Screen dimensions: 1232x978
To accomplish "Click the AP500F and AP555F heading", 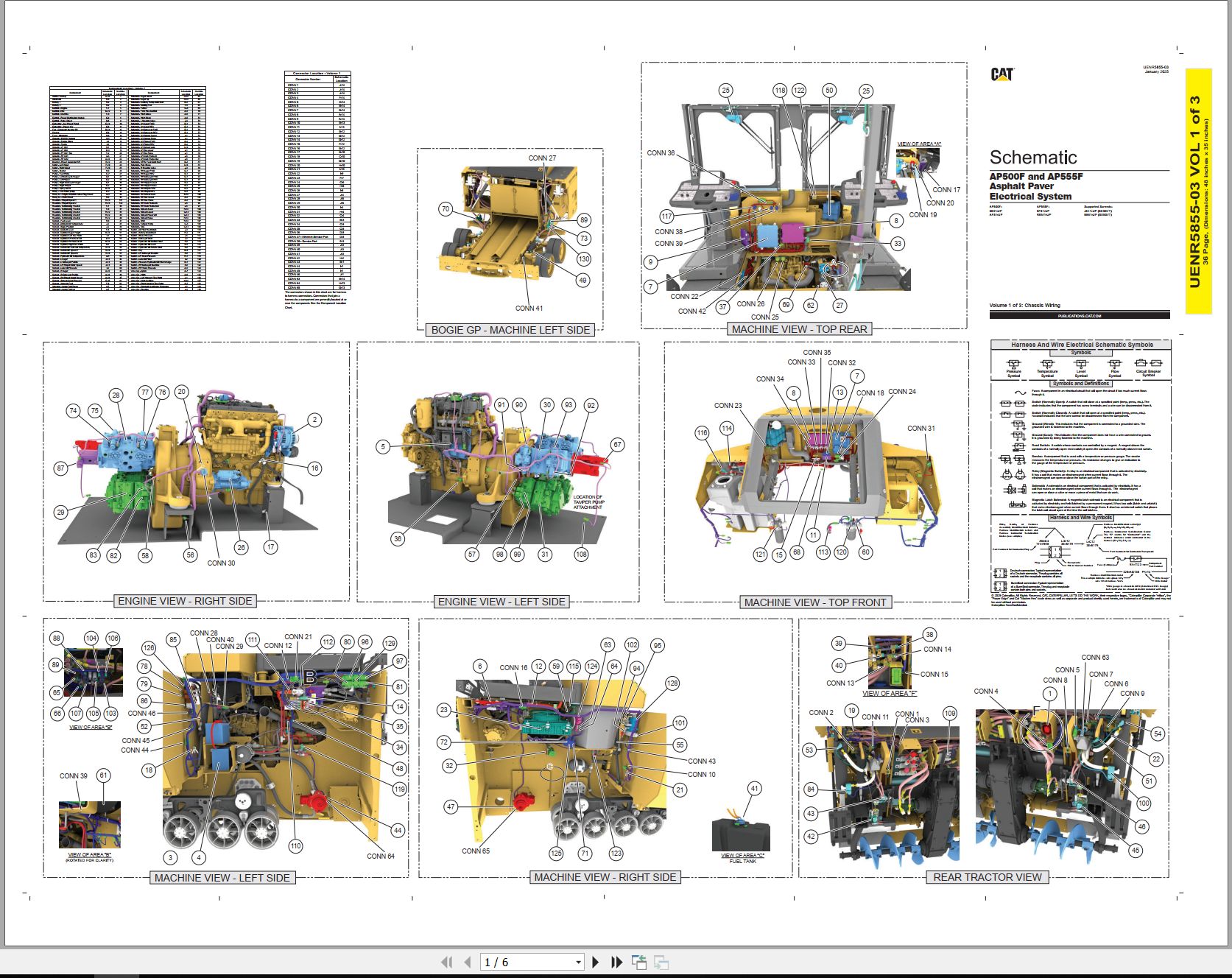I will 1036,177.
